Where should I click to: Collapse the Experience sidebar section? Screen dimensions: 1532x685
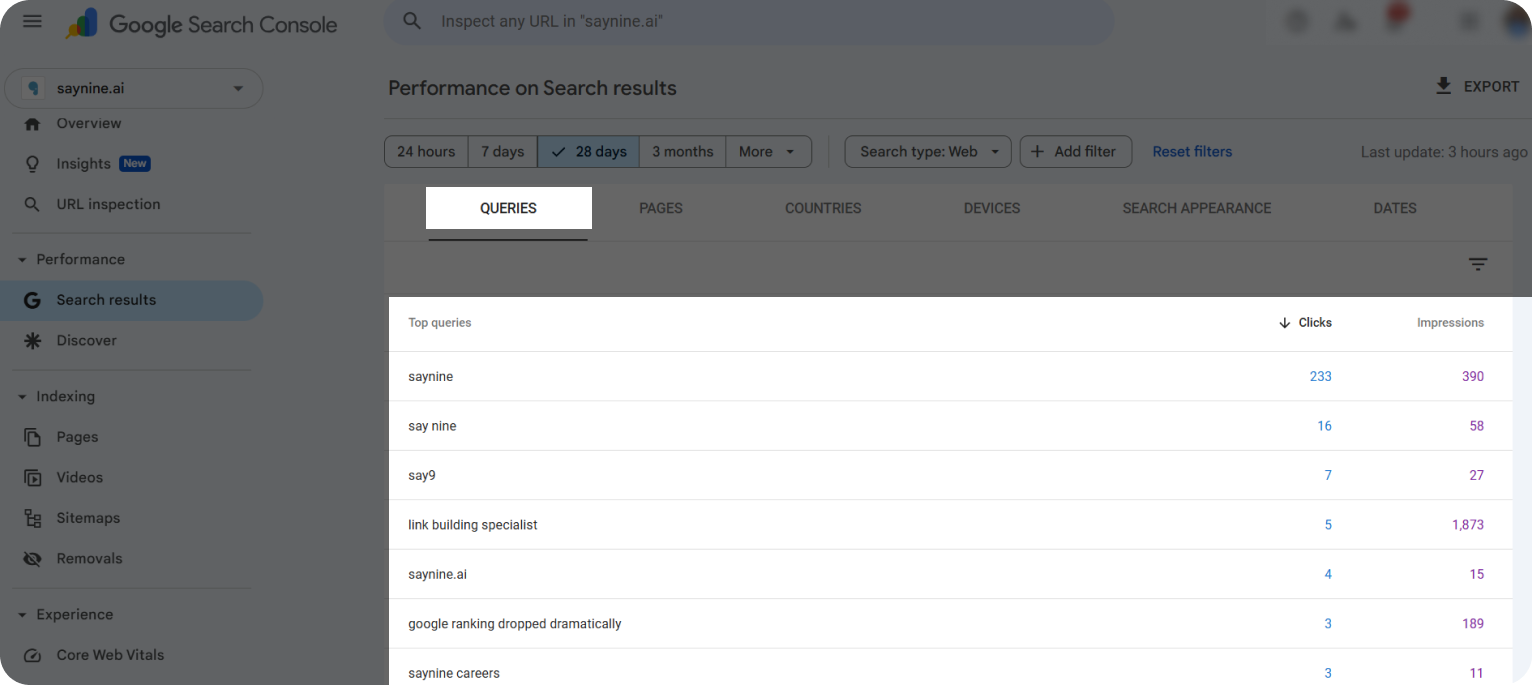coord(22,615)
